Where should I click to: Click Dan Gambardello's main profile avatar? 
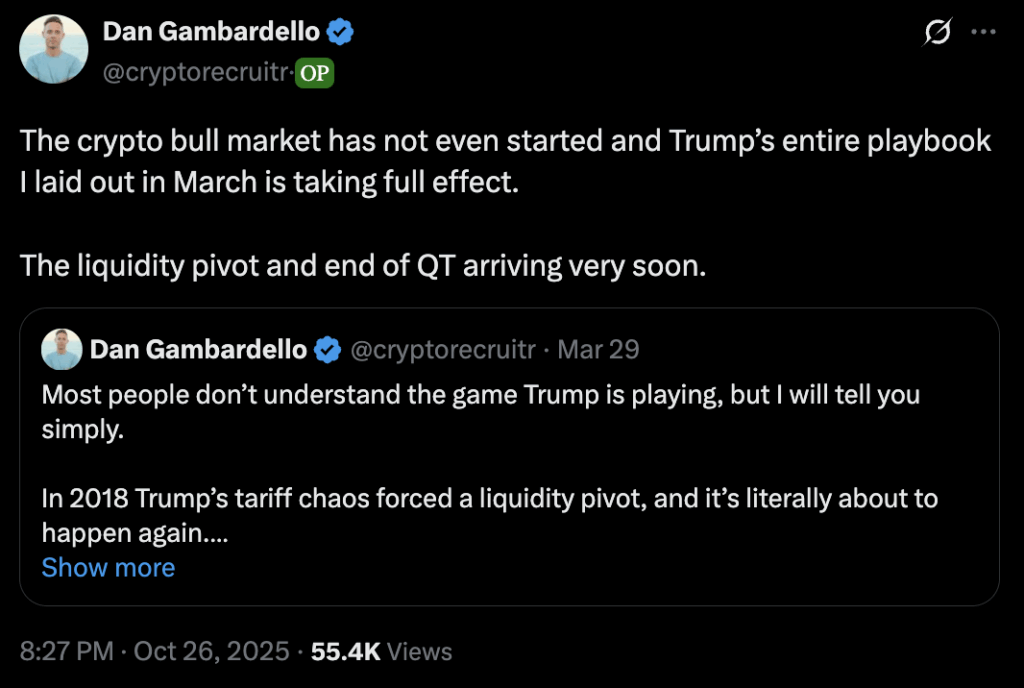pos(54,49)
